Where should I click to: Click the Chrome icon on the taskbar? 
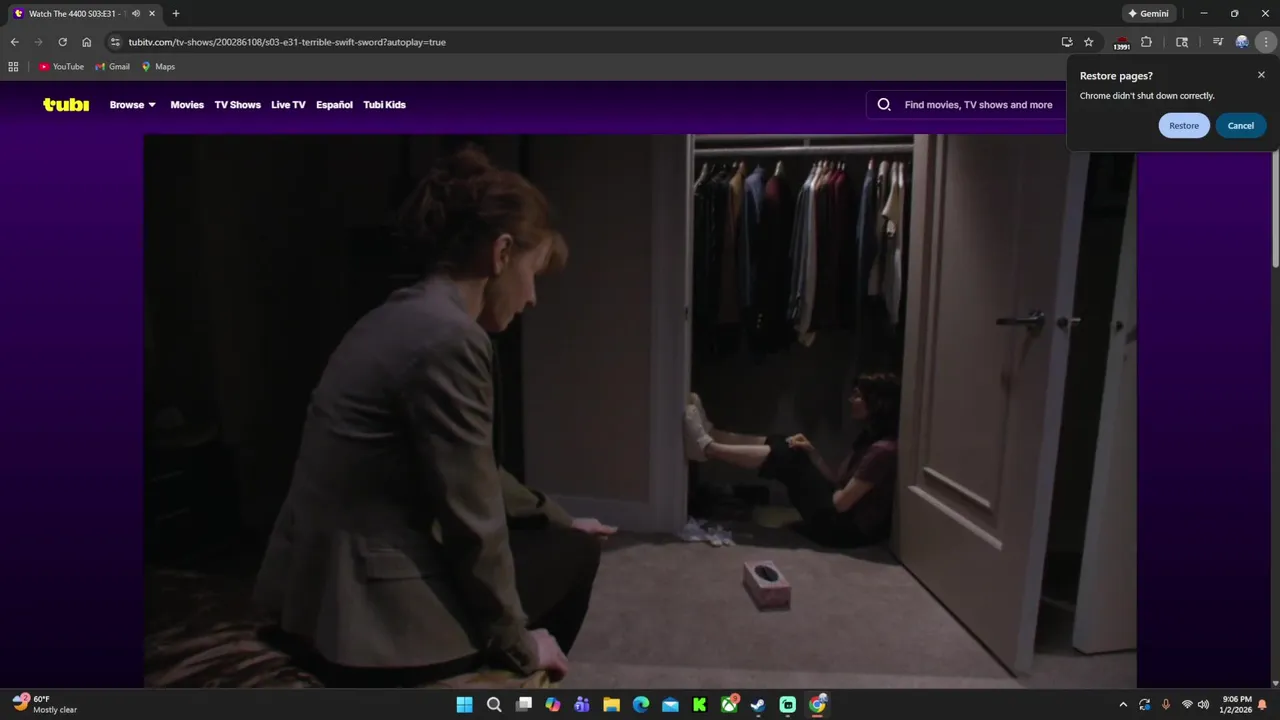(817, 704)
